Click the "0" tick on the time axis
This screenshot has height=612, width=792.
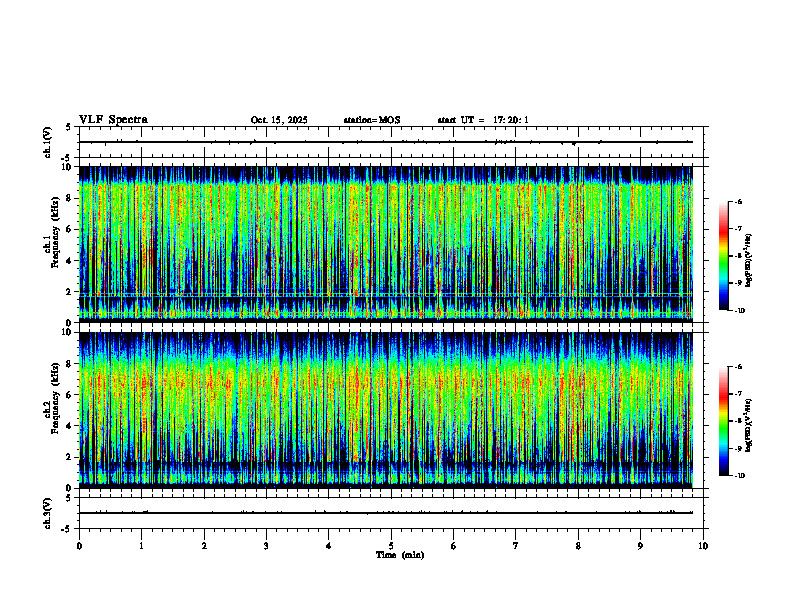(79, 546)
